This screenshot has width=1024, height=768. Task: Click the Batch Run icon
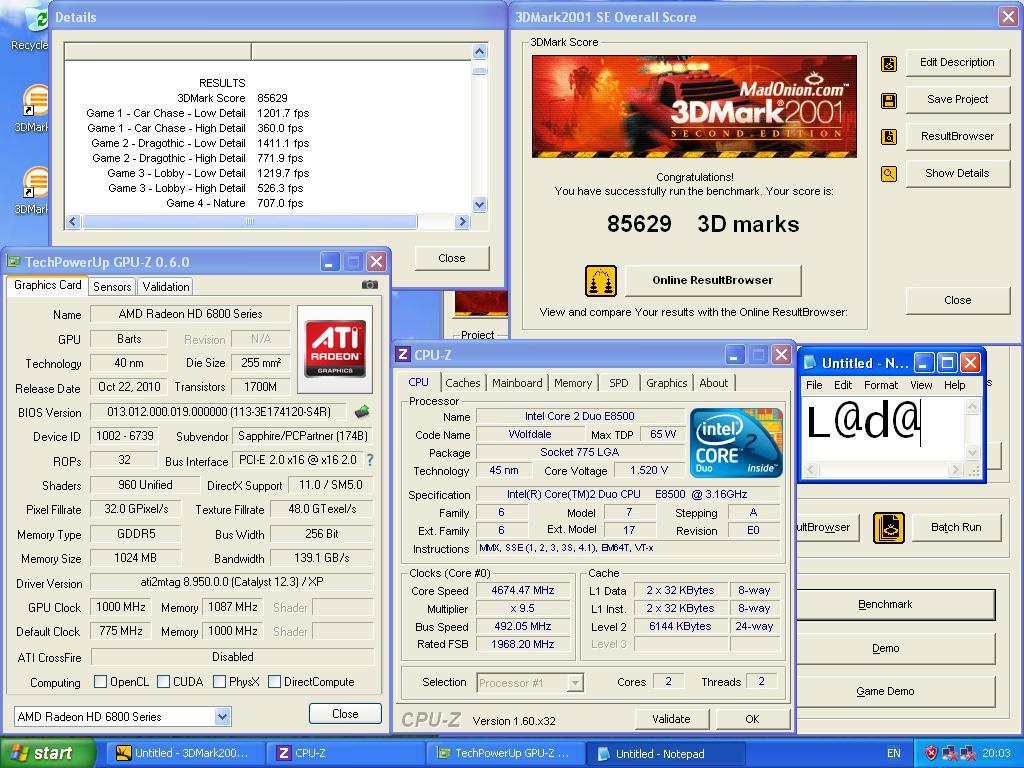tap(889, 528)
